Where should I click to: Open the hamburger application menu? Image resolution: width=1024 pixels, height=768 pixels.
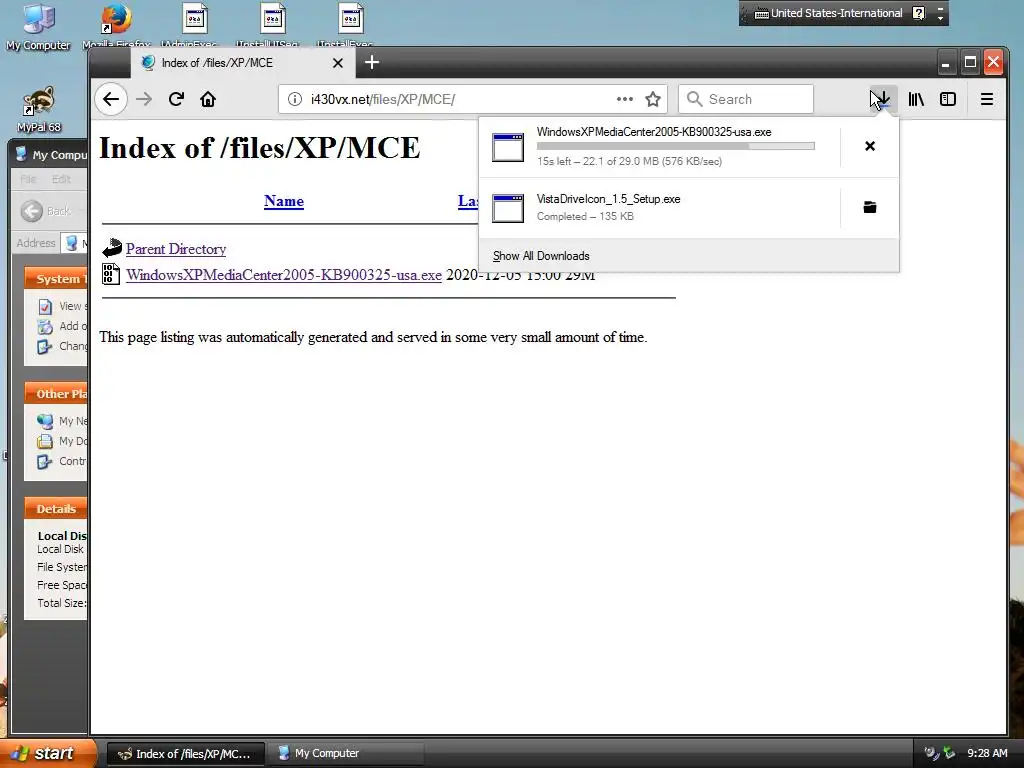987,99
